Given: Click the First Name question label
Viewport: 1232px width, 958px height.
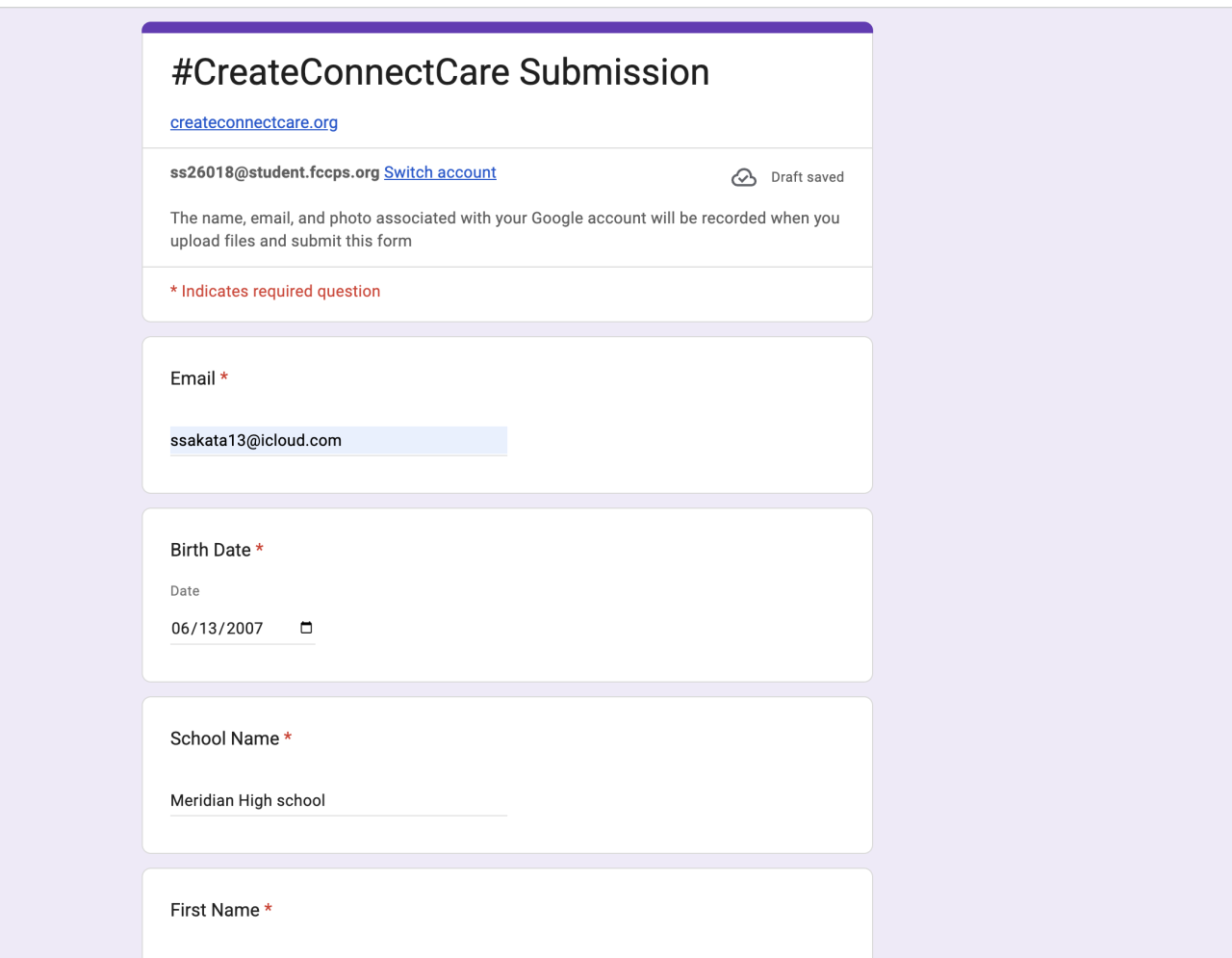Looking at the screenshot, I should tap(215, 910).
